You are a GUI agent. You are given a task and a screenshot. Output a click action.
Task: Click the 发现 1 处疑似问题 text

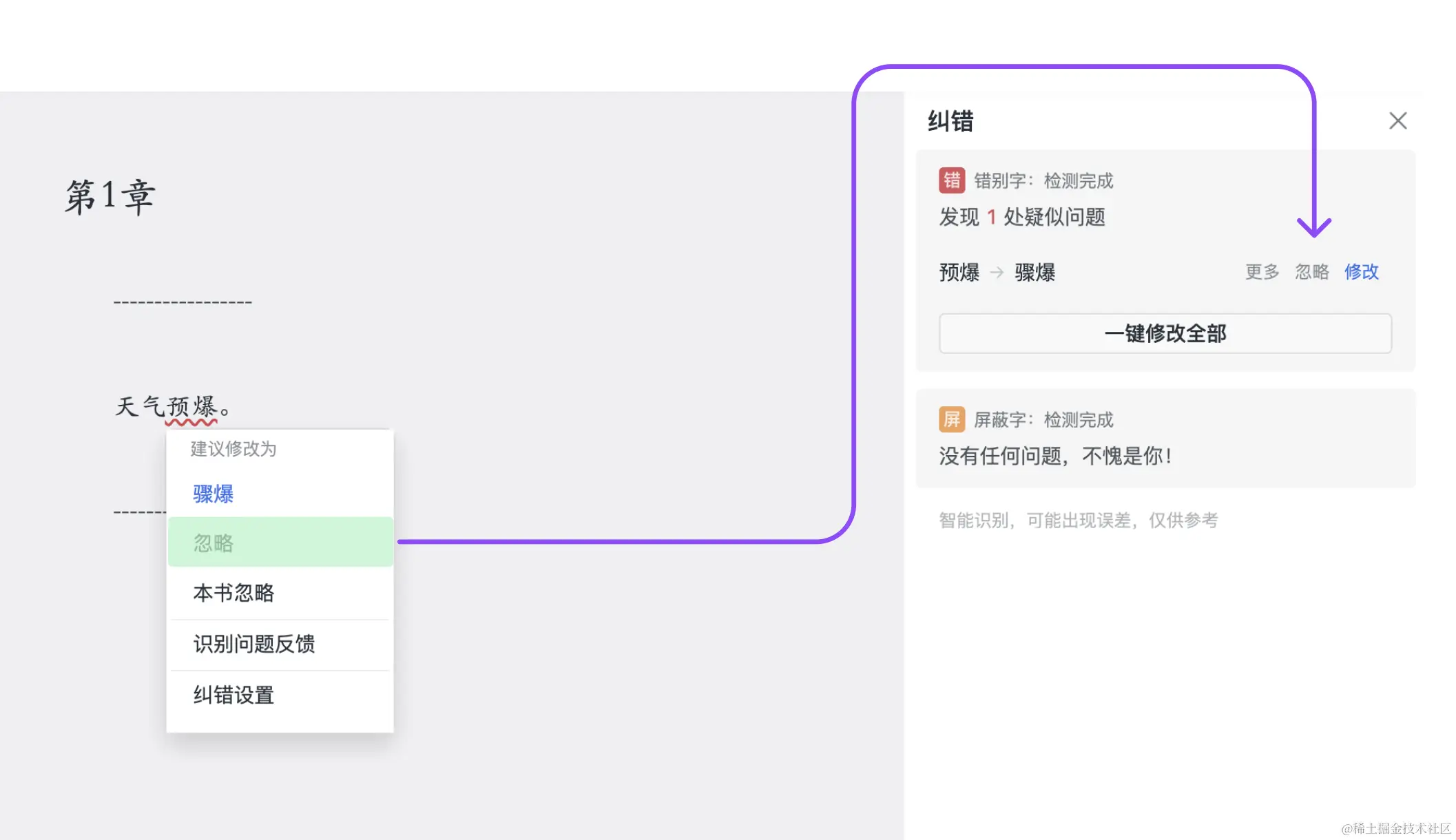(1022, 217)
